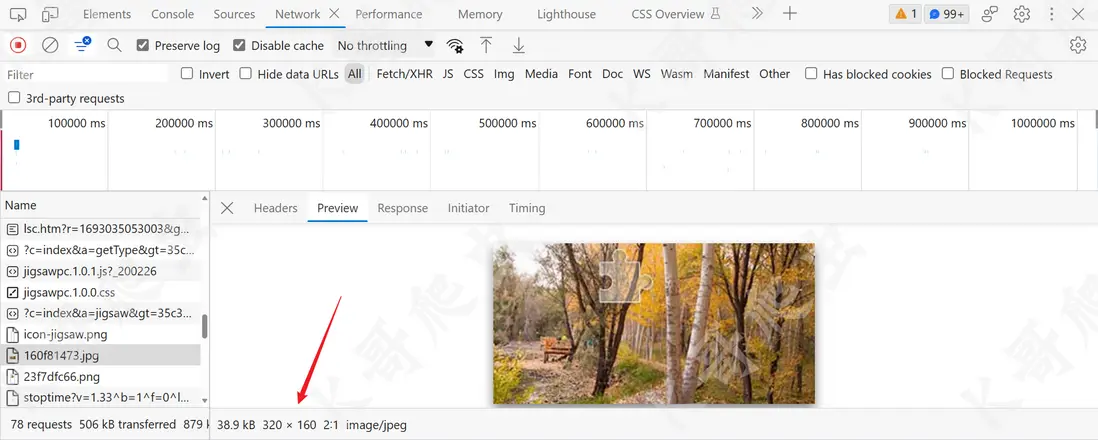Viewport: 1098px width, 440px height.
Task: Activate the inspect element picker icon
Action: [18, 14]
